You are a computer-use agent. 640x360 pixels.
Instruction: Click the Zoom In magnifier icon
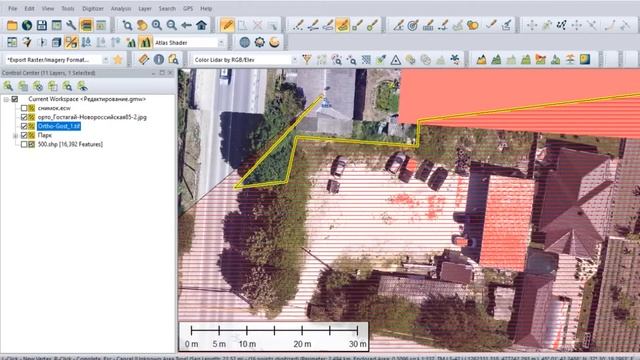(x=157, y=25)
